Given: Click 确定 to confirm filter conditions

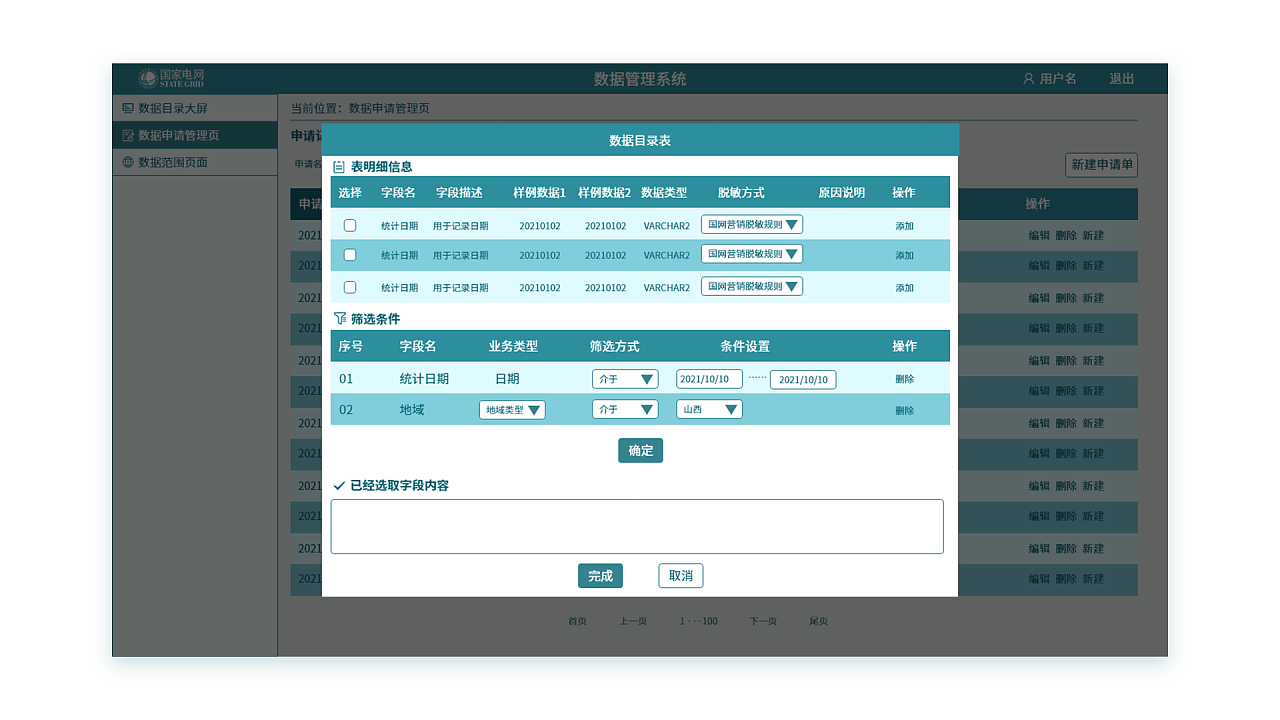Looking at the screenshot, I should click(640, 450).
